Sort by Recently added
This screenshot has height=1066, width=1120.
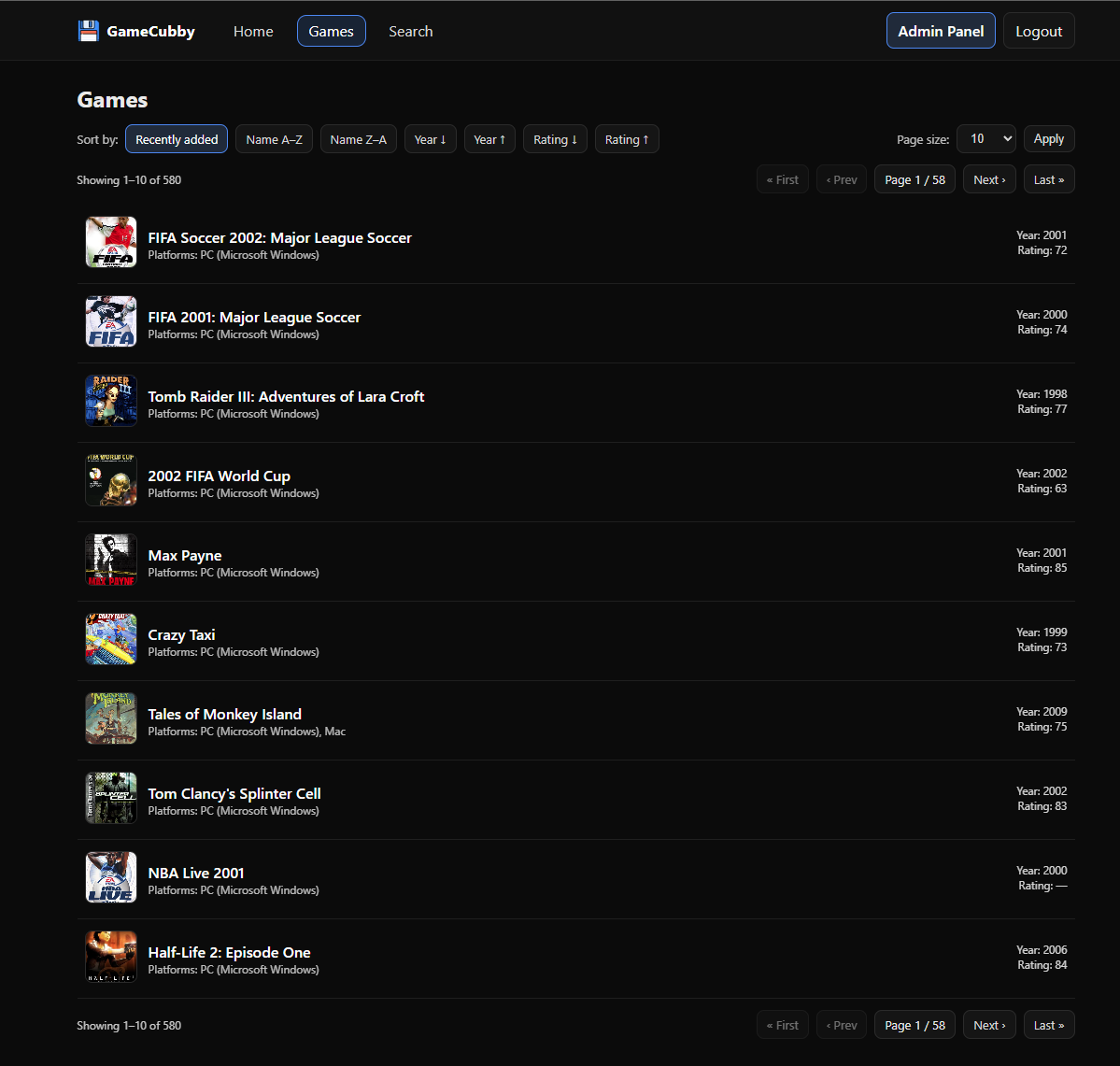[x=177, y=139]
